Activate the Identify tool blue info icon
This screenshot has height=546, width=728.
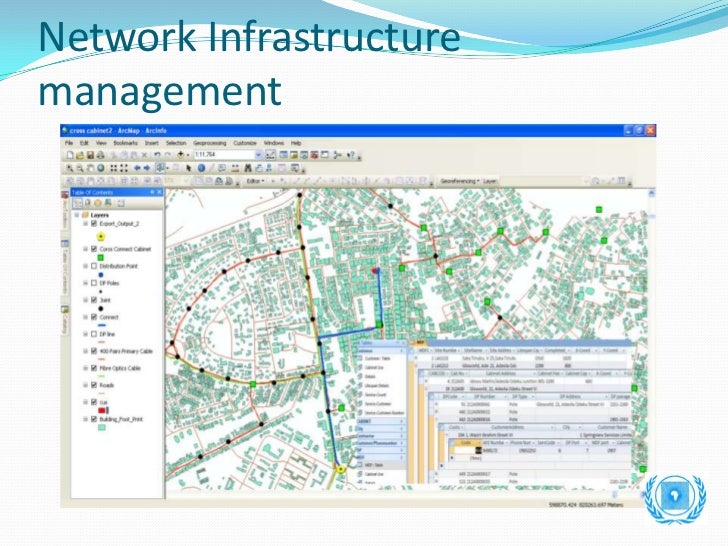pos(201,168)
